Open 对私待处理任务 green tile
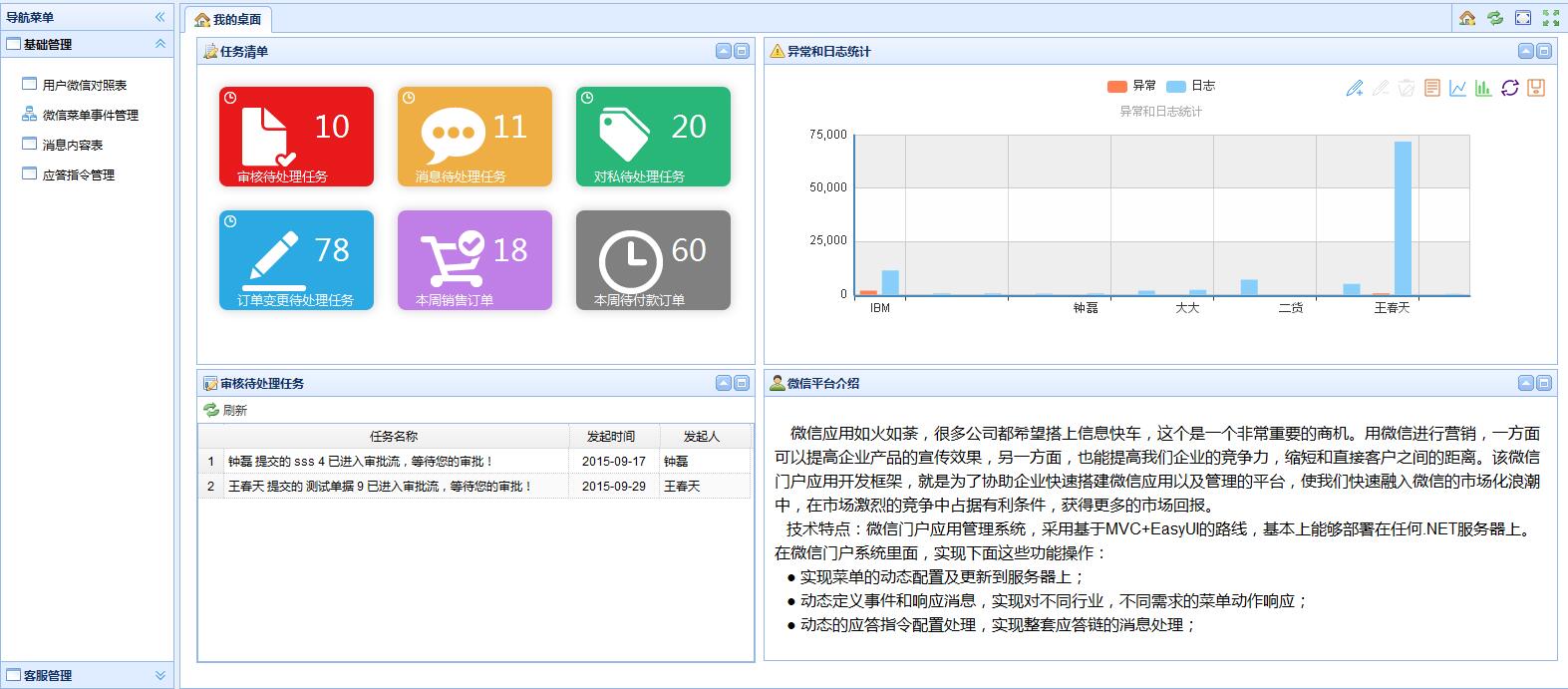This screenshot has height=689, width=1568. click(653, 137)
